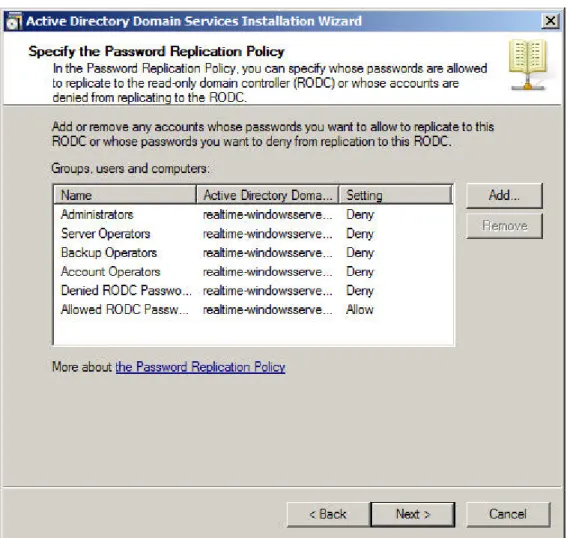Open the Add accounts dialog

point(504,196)
